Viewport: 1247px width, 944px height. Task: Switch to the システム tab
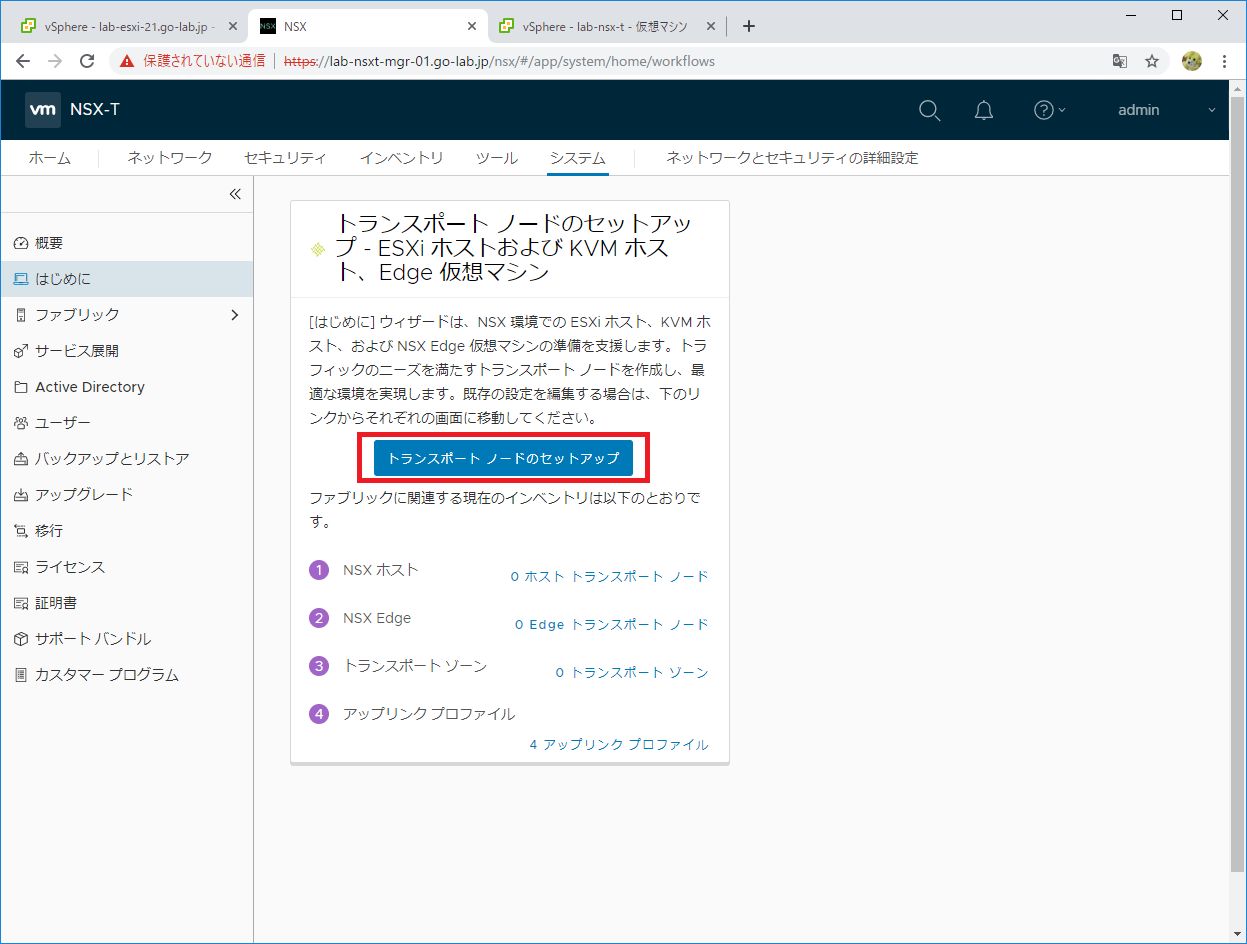[x=577, y=158]
